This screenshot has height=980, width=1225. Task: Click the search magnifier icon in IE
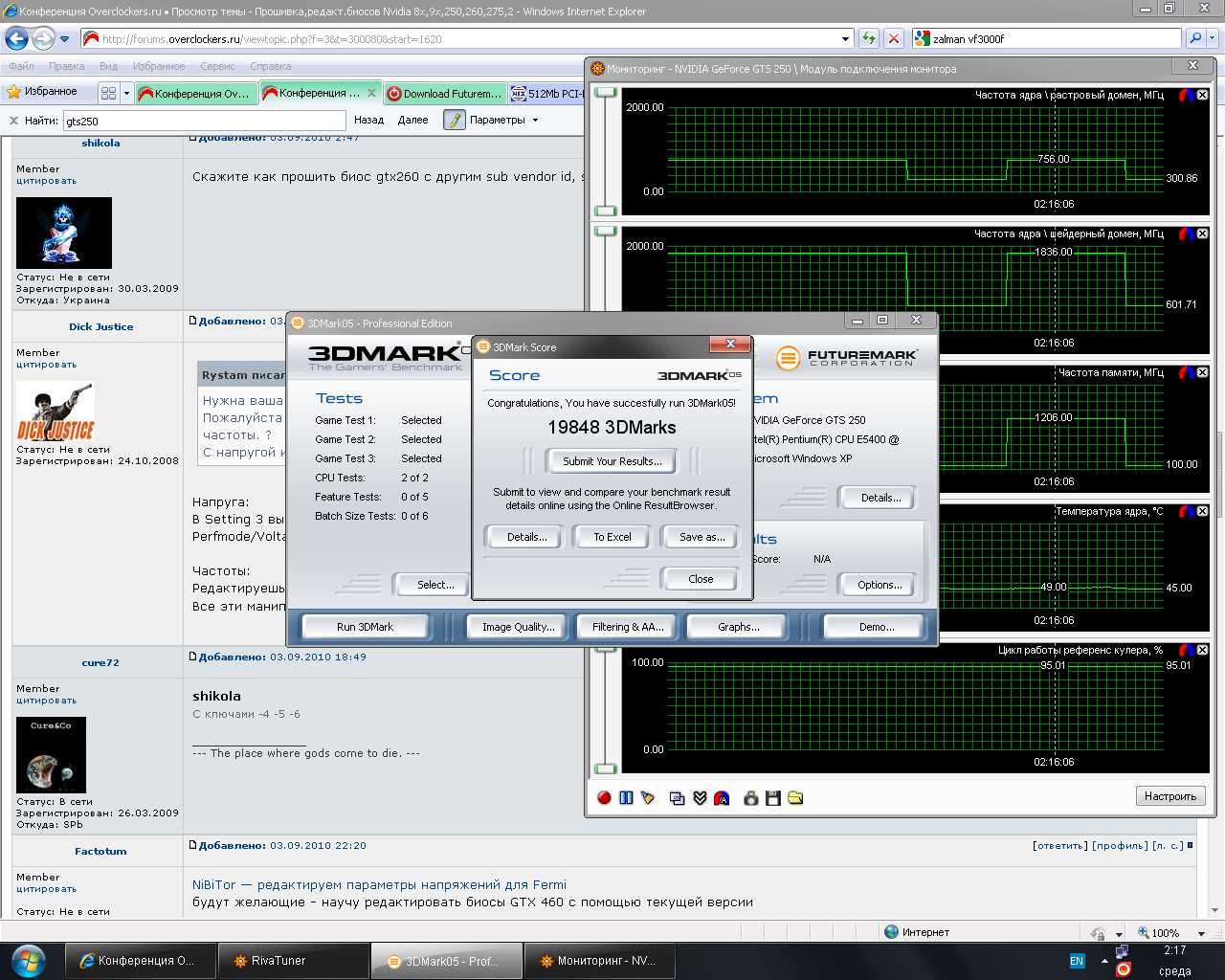1194,38
